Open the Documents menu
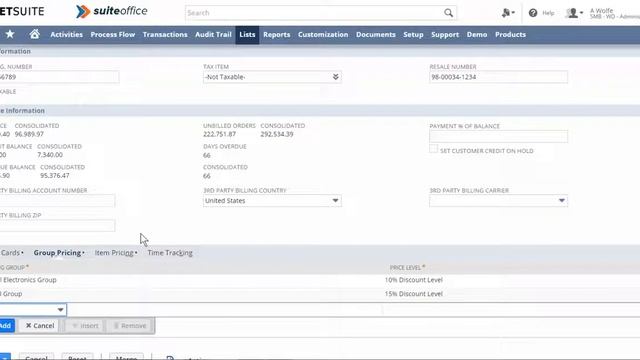 pos(376,35)
